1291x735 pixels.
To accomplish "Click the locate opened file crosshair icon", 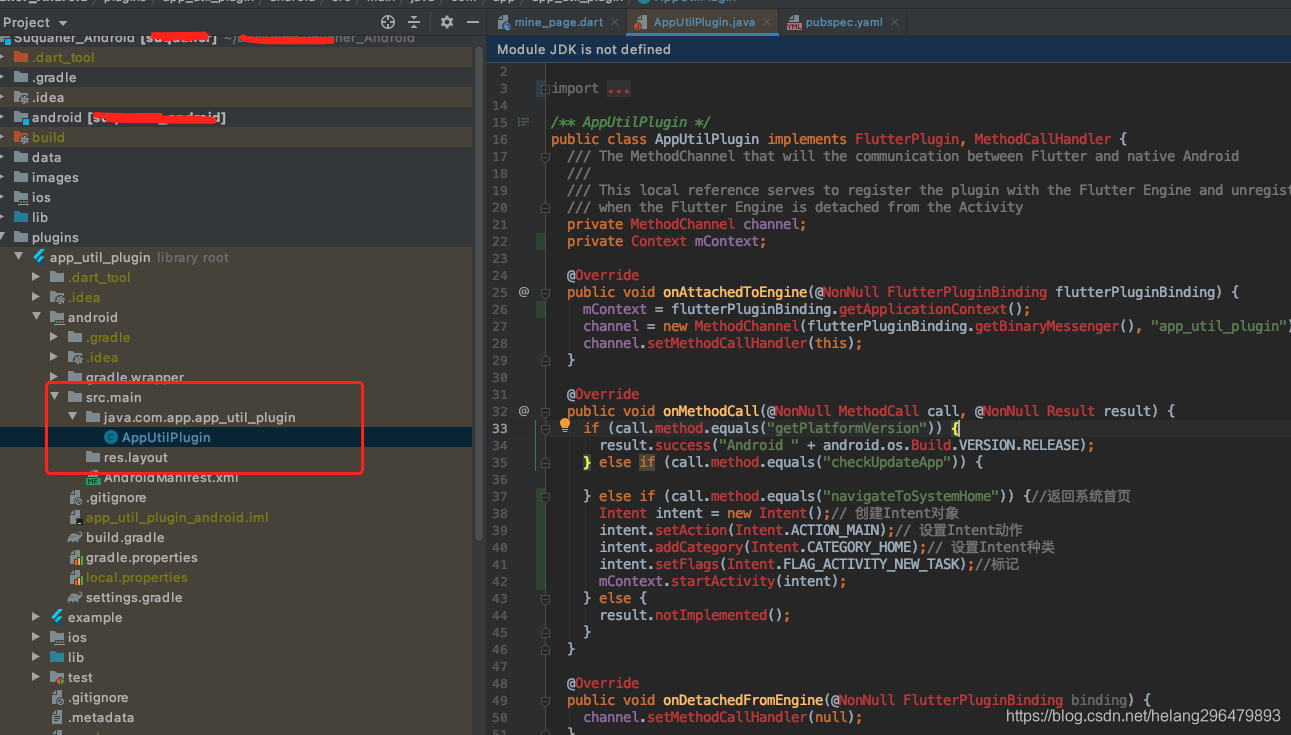I will tap(388, 21).
